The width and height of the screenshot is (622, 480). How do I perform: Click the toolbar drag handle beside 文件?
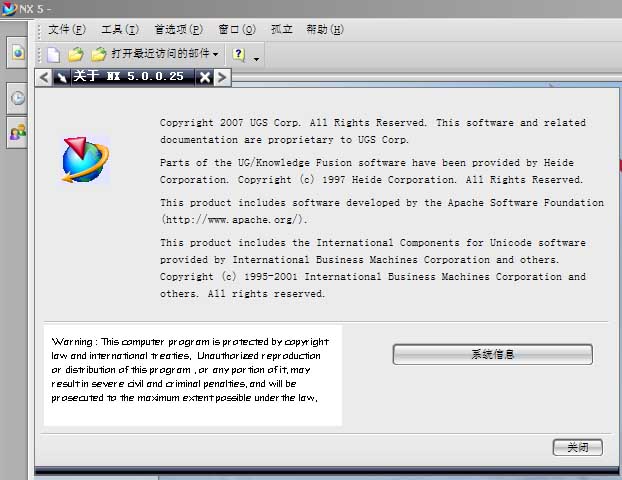click(x=39, y=31)
